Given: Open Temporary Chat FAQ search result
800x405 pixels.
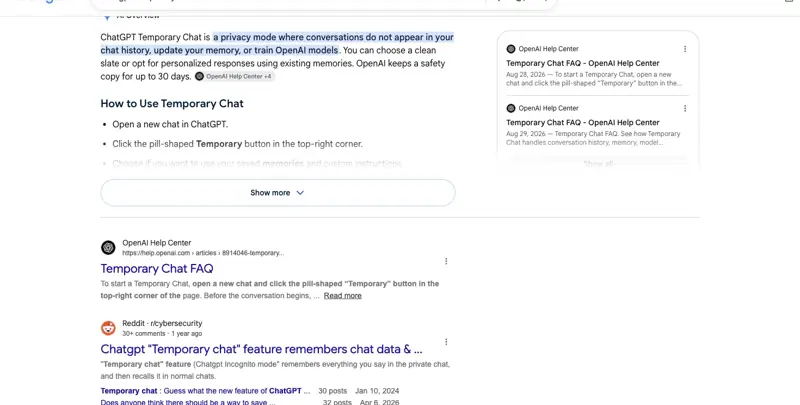Looking at the screenshot, I should [x=157, y=268].
